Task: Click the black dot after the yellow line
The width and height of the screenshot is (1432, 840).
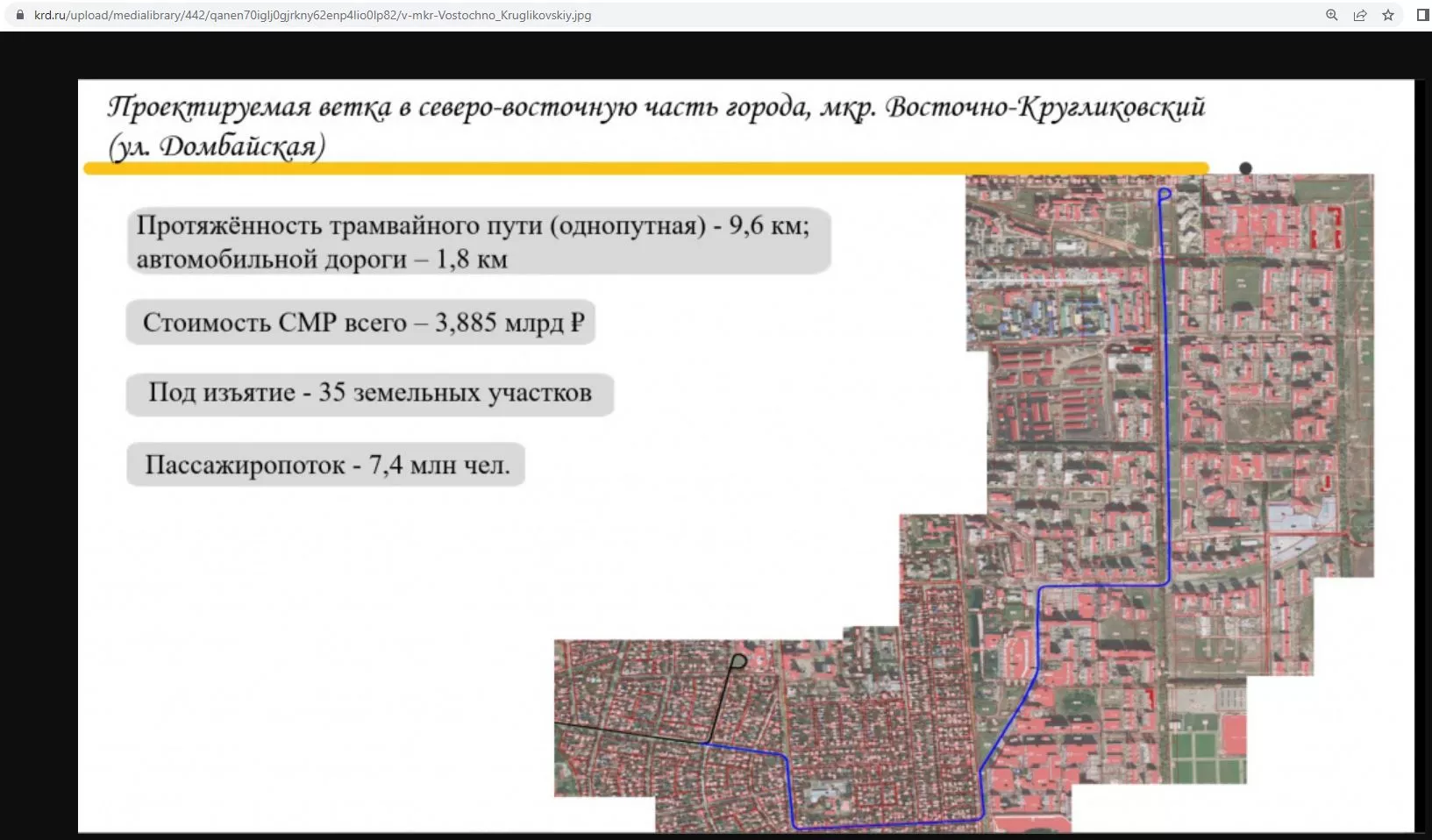Action: coord(1245,167)
